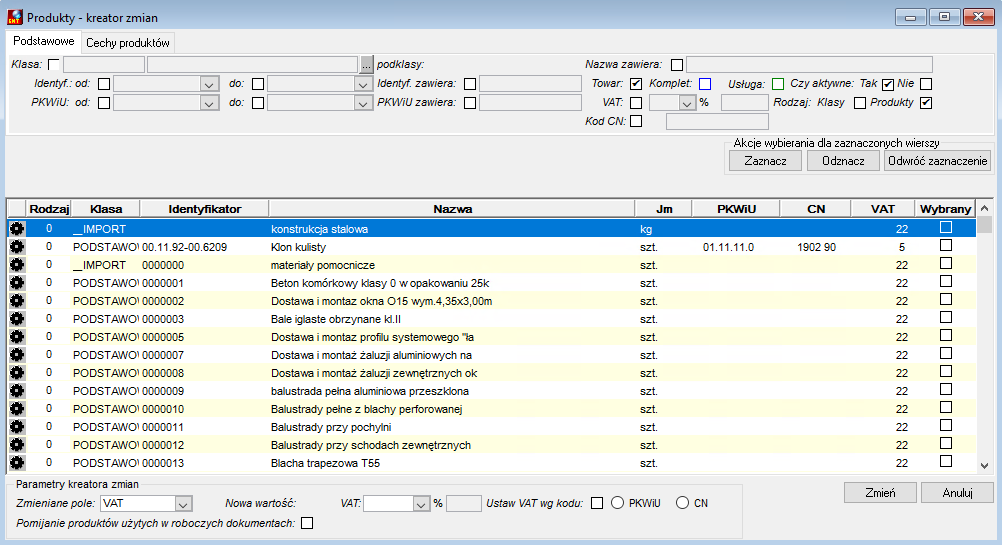Screen dimensions: 1002x545
Task: Open Identyf. od dropdown
Action: tap(209, 84)
